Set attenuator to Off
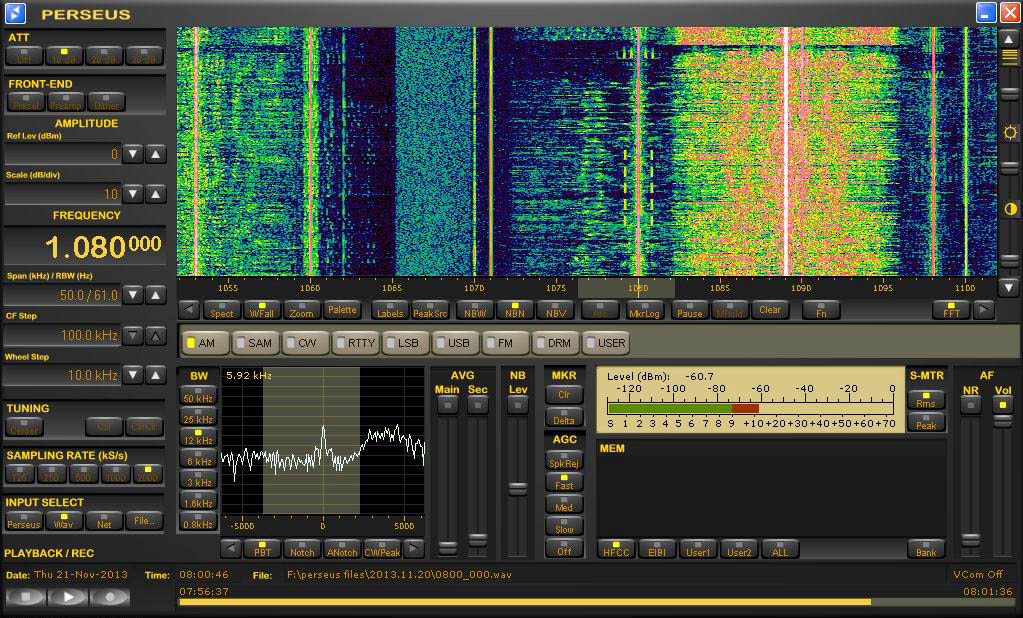Viewport: 1023px width, 618px height. [x=24, y=56]
